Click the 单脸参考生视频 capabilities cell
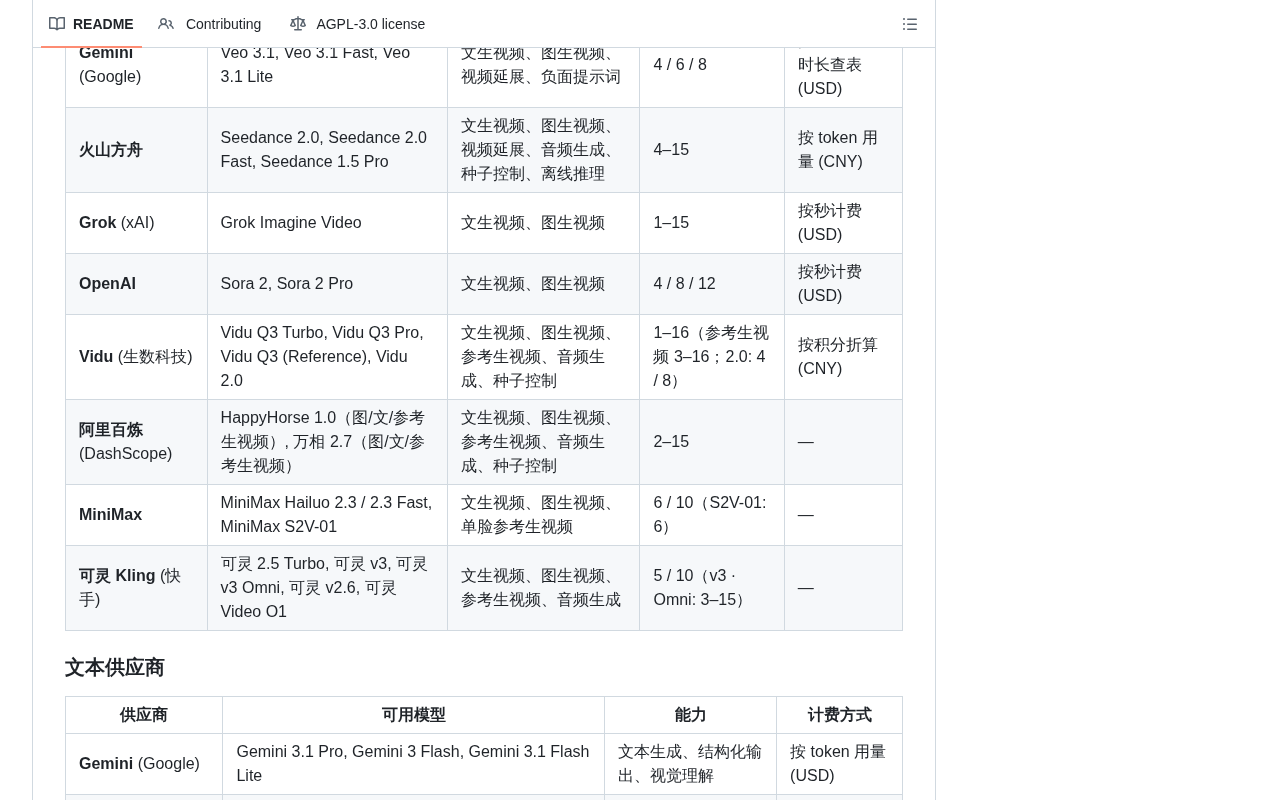Viewport: 1280px width, 800px height. [x=543, y=515]
